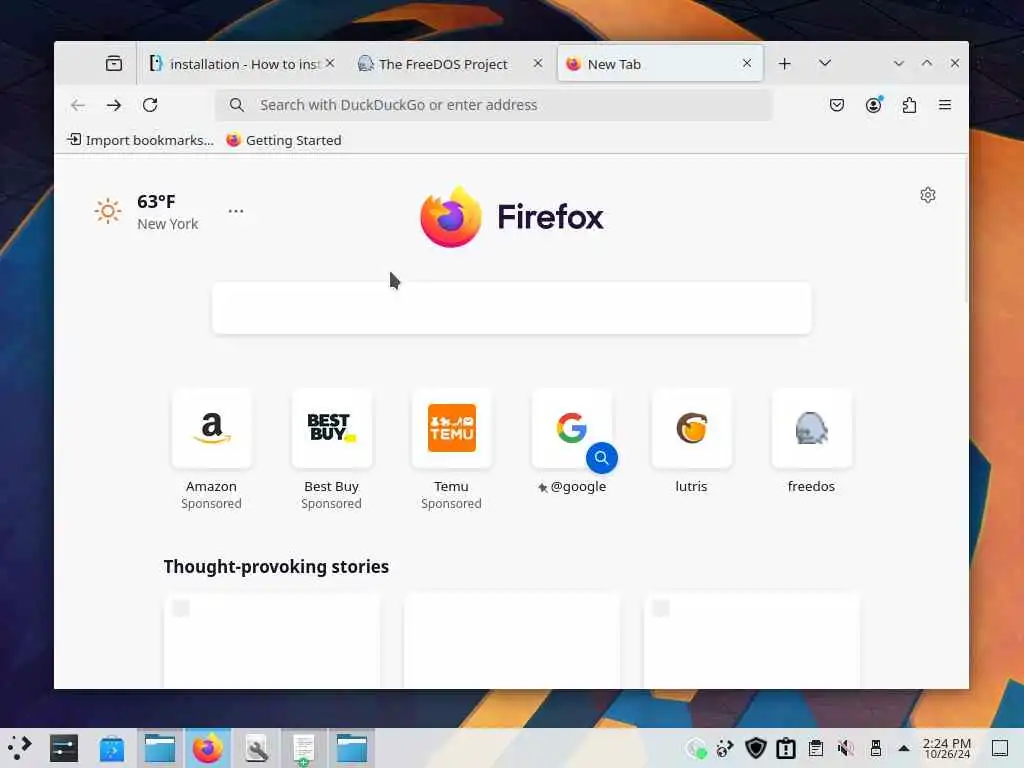The image size is (1024, 768).
Task: Show hidden system tray icons
Action: (x=904, y=748)
